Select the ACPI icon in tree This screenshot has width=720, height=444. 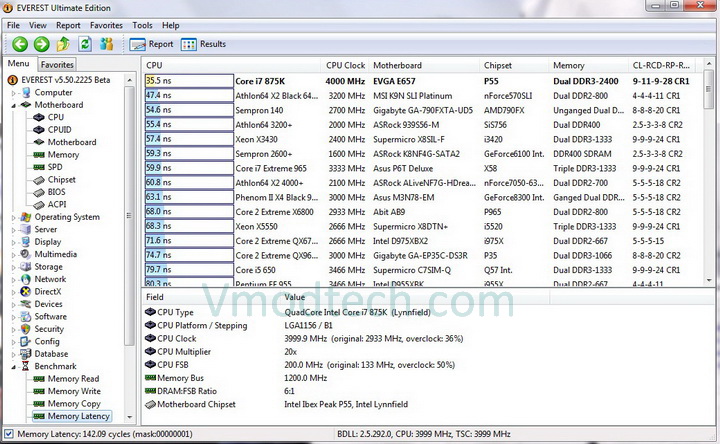pos(39,204)
